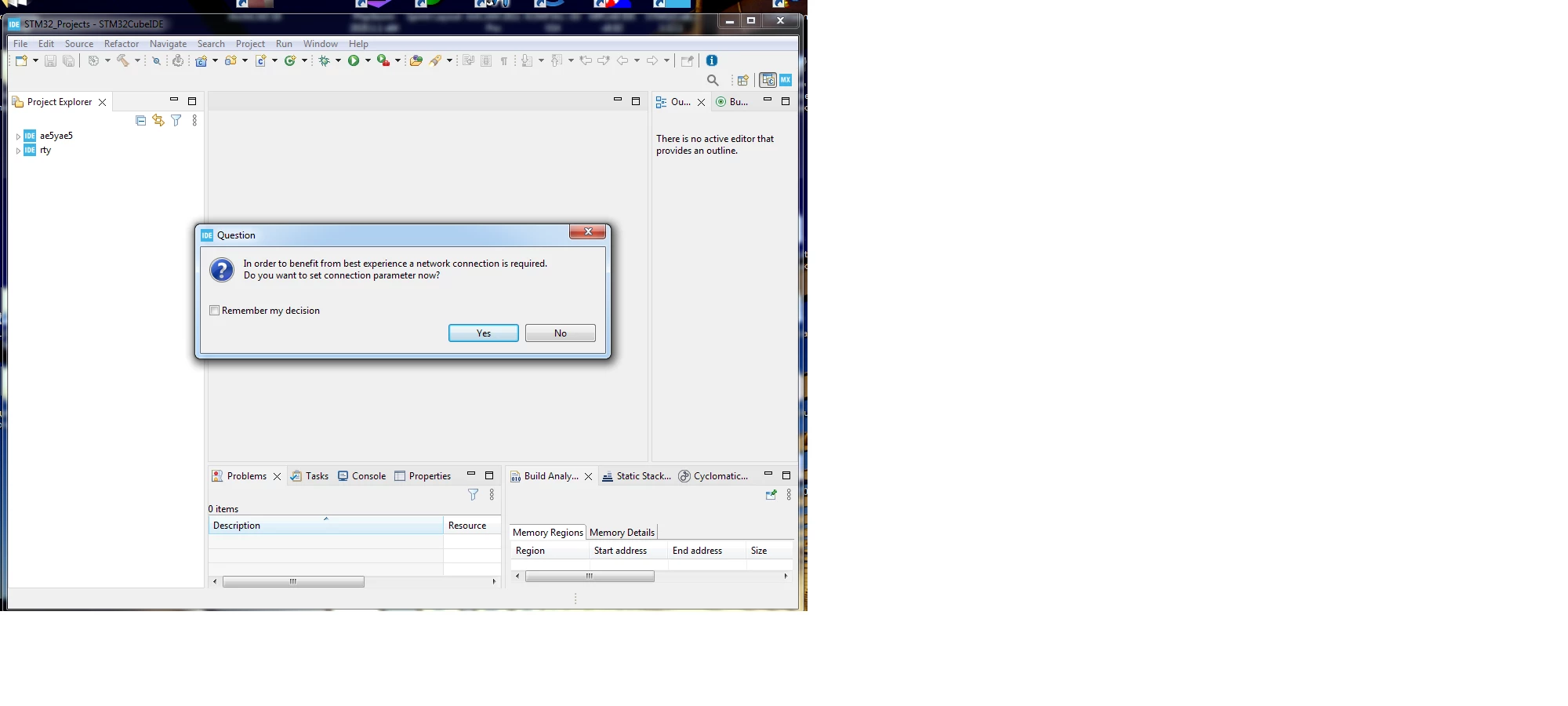Click Yes in the Question dialog
1568x706 pixels.
484,333
